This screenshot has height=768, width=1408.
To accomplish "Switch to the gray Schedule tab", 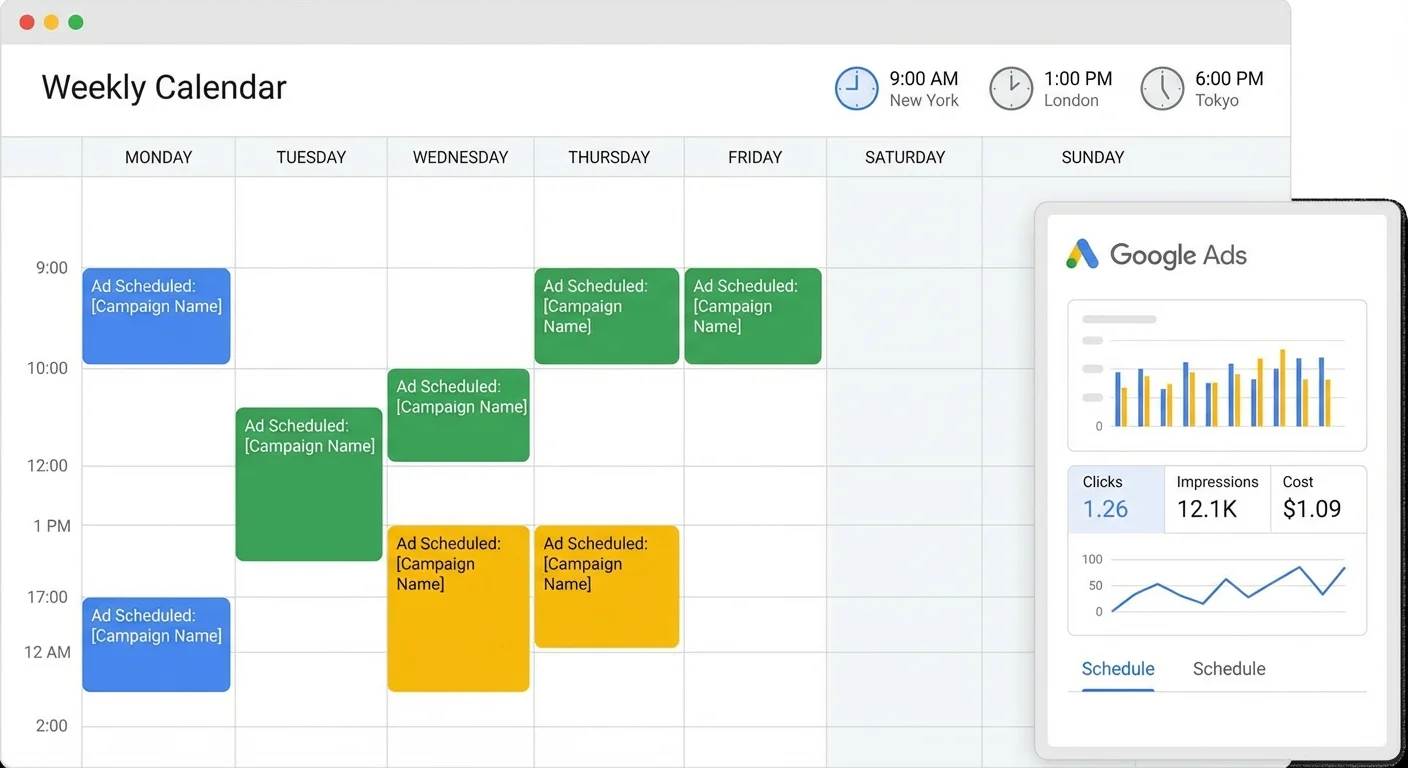I will point(1229,669).
